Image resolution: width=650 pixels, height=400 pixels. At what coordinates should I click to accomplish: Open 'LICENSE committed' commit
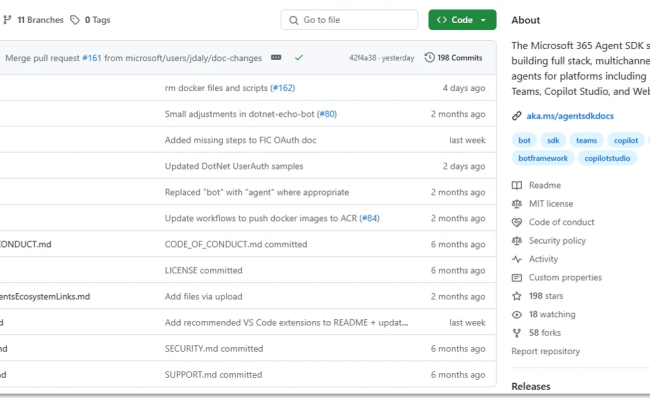click(204, 271)
